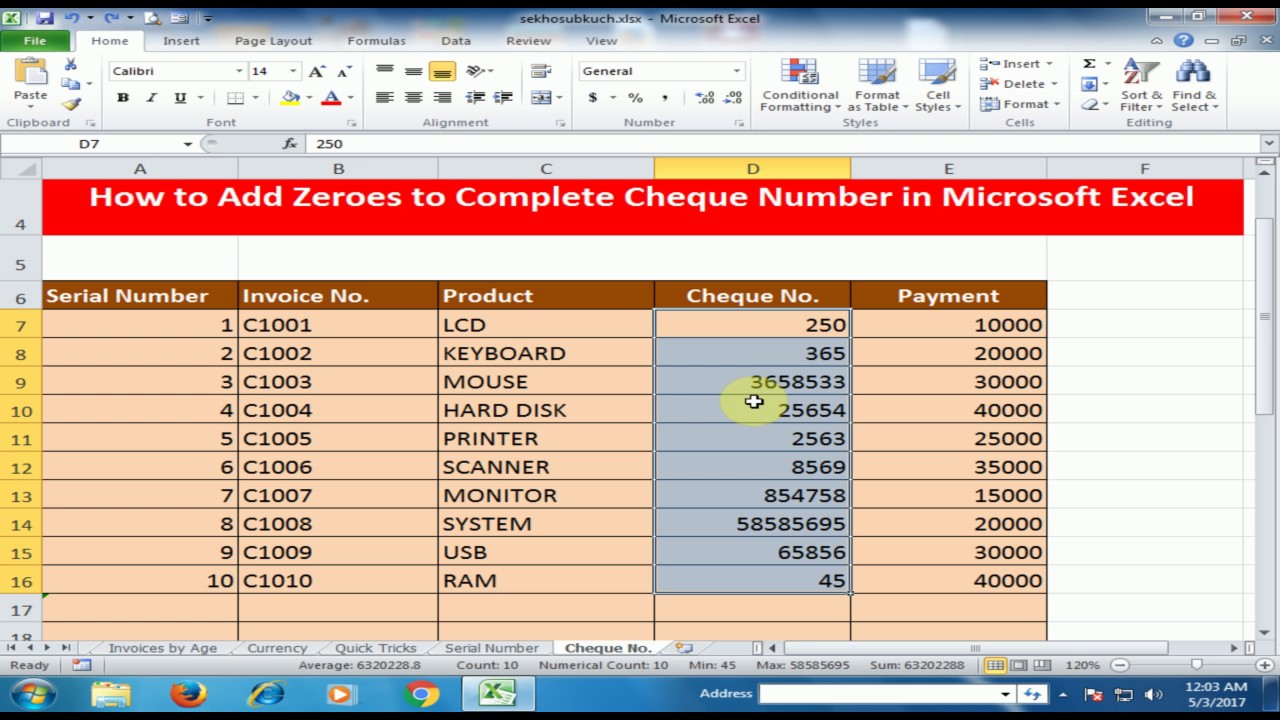Expand the General number format dropdown
Image resolution: width=1280 pixels, height=720 pixels.
[x=737, y=71]
